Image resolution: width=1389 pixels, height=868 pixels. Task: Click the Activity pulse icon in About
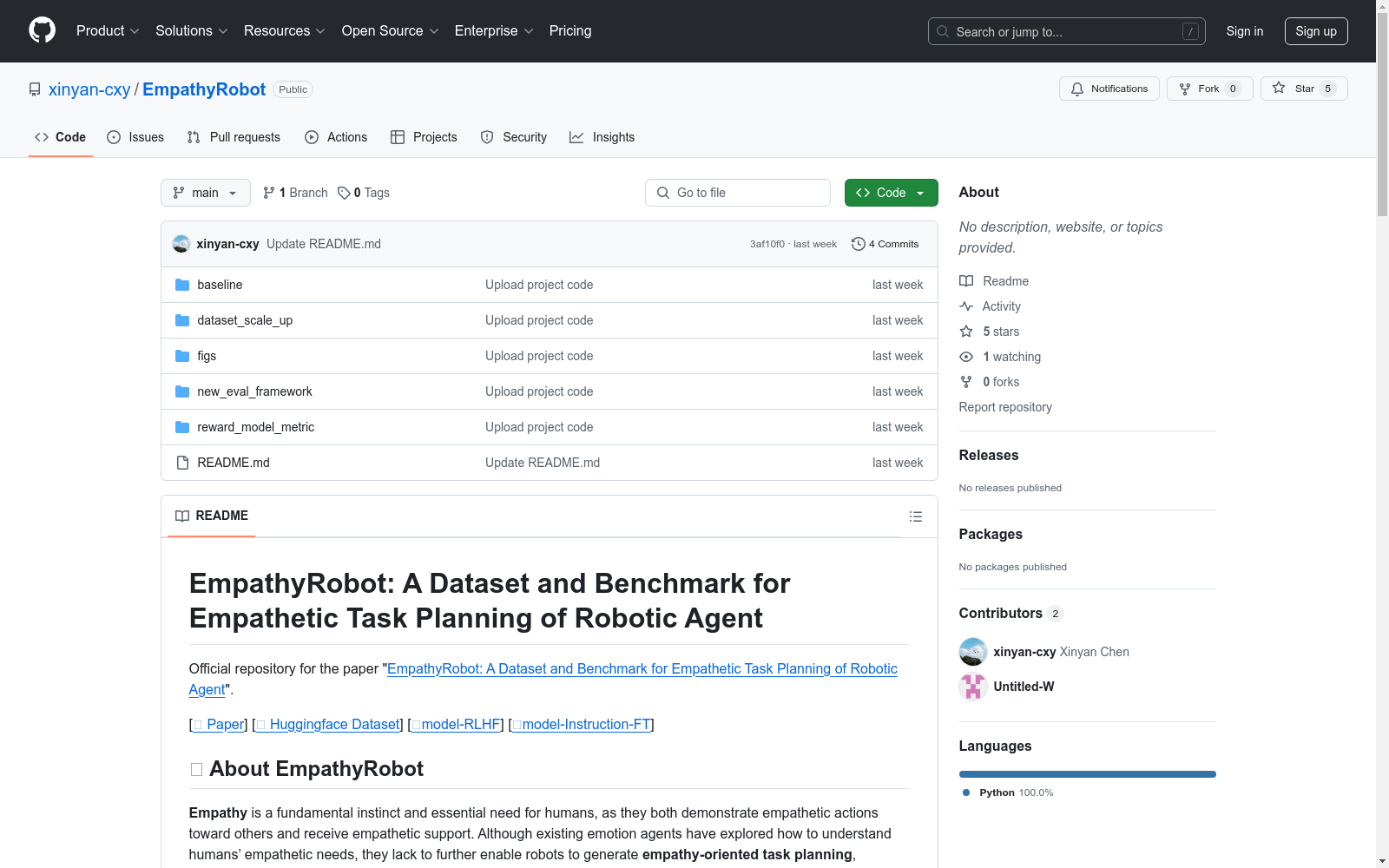pos(966,306)
